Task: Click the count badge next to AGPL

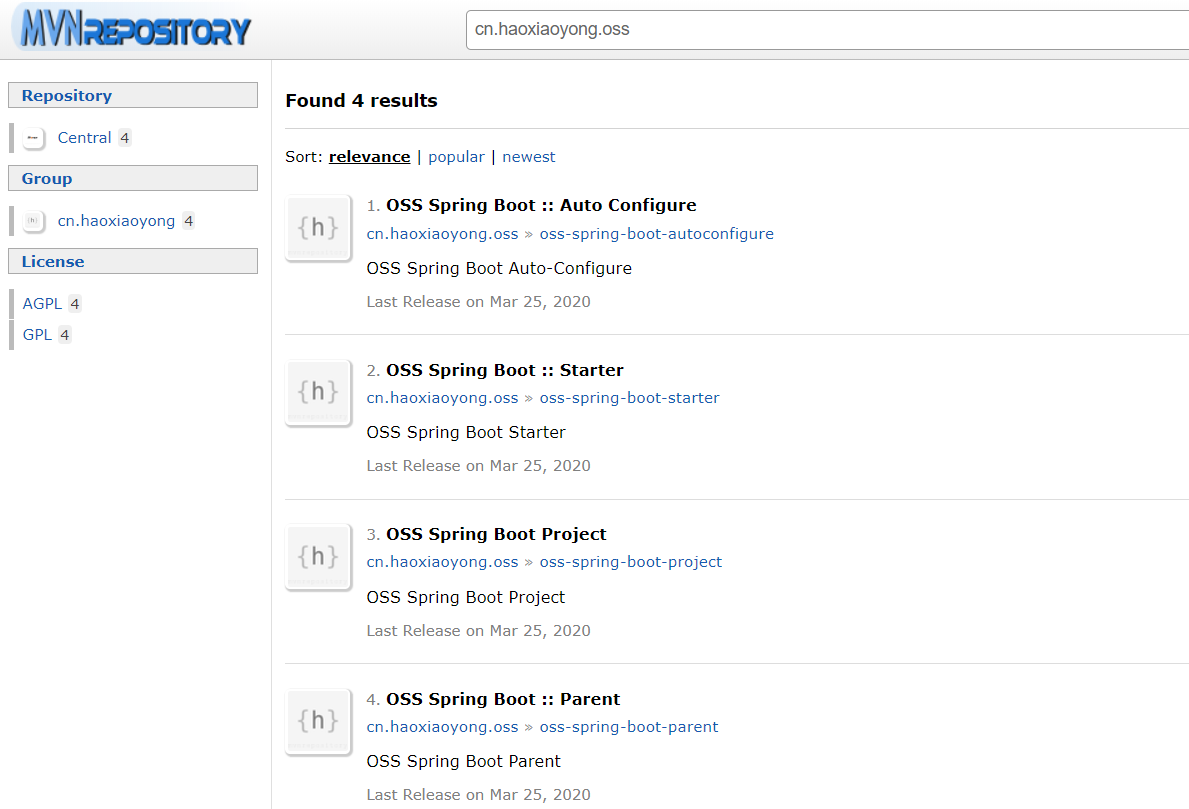Action: [x=74, y=304]
